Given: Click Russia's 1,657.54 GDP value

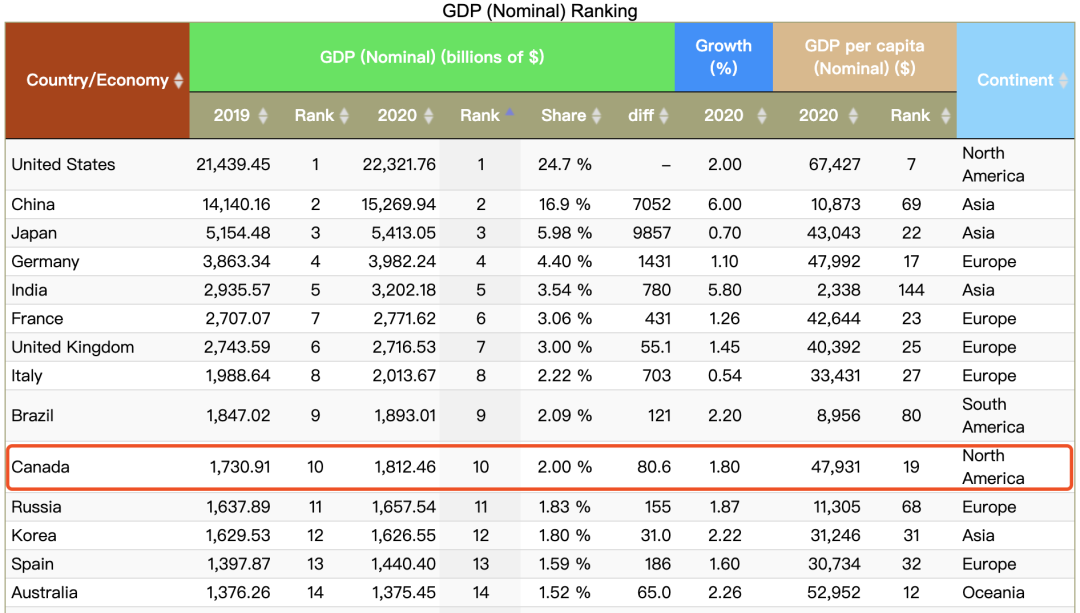Looking at the screenshot, I should point(404,507).
